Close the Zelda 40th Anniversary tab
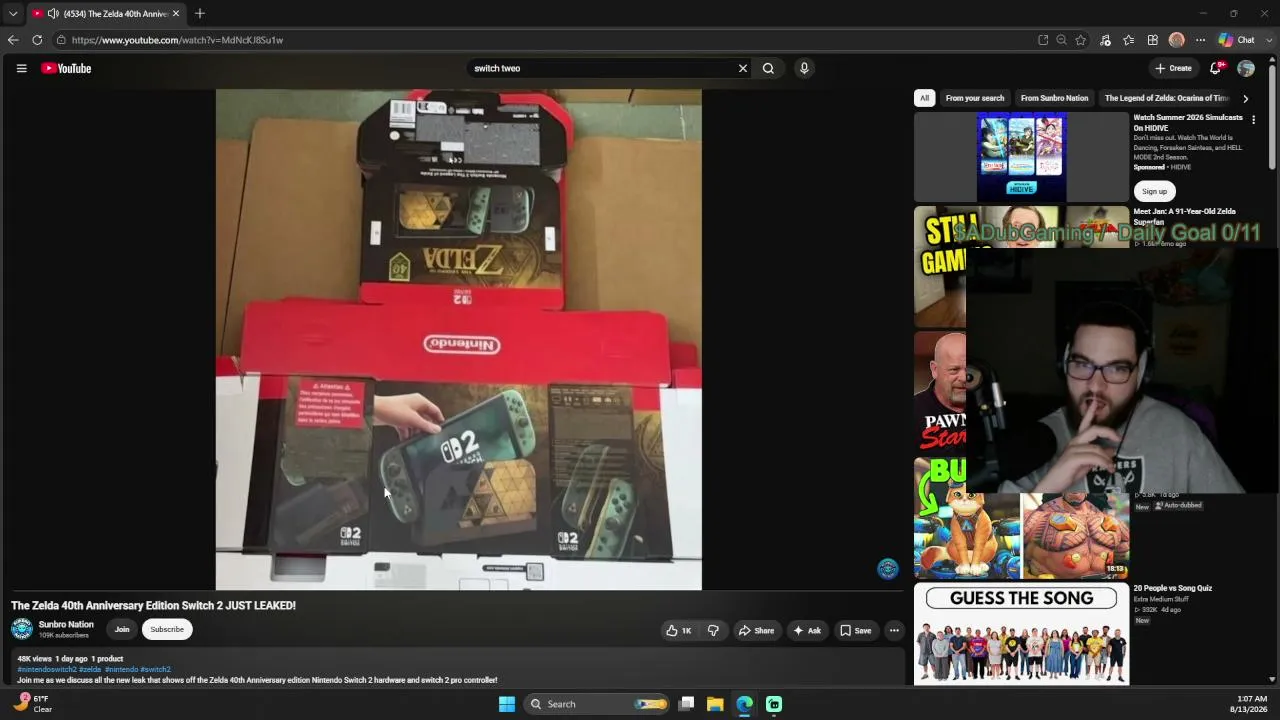 click(176, 14)
